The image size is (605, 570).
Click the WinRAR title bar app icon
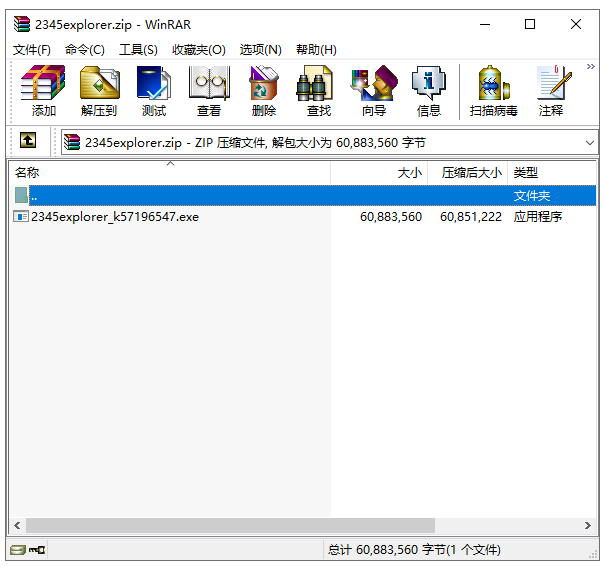click(22, 24)
